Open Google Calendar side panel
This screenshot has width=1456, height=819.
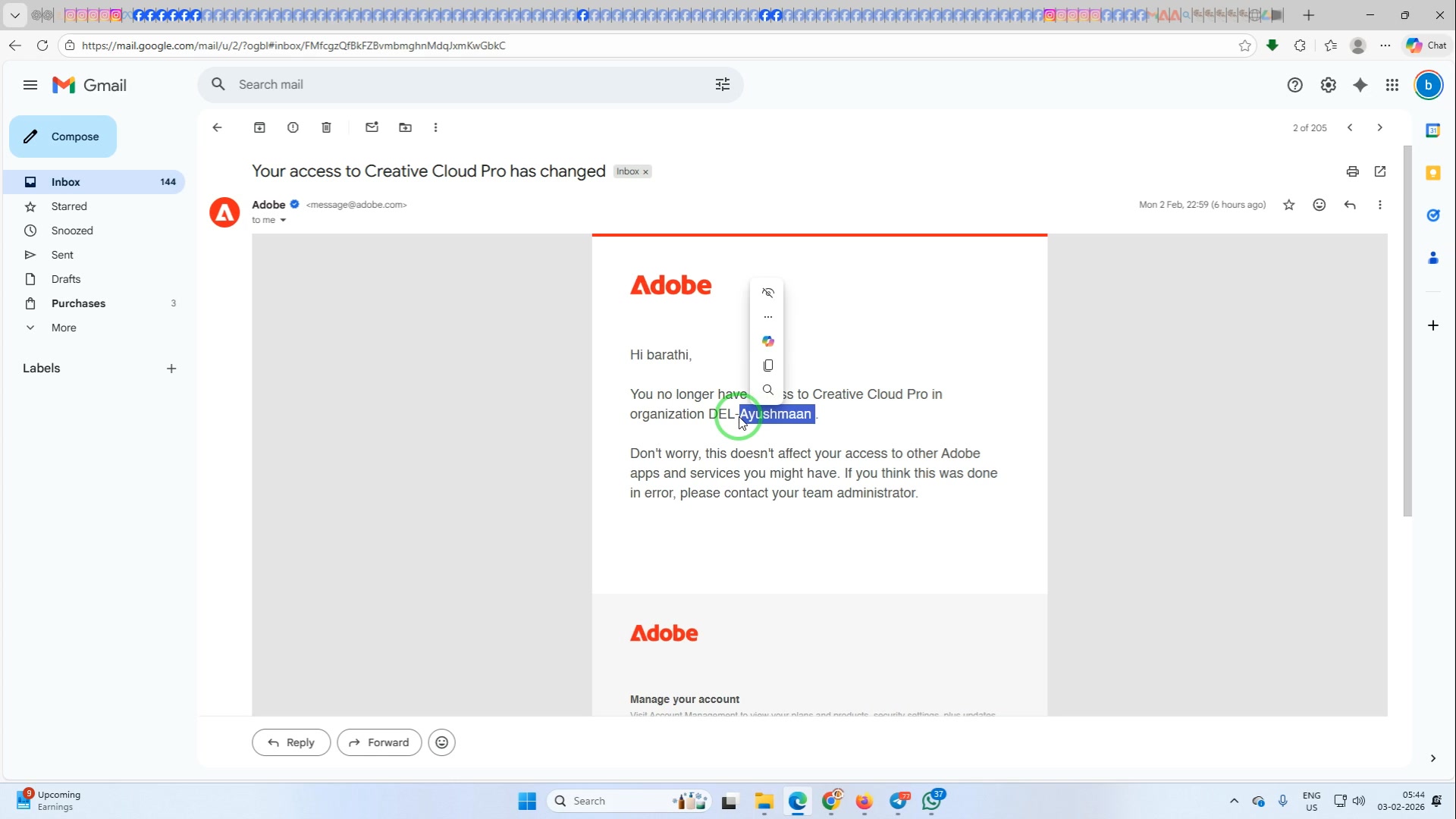1432,130
